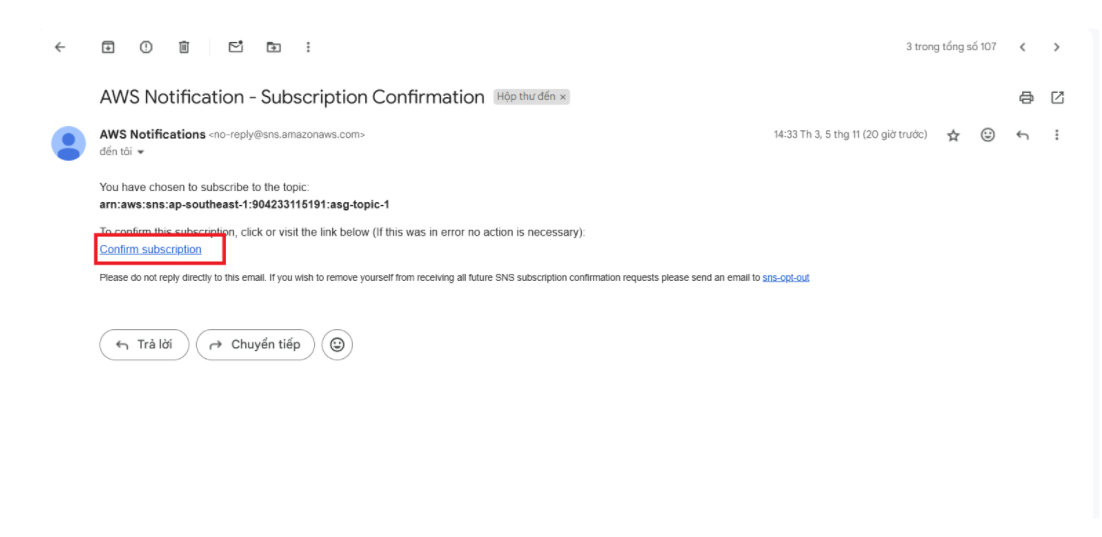Reply using the header arrow icon
The height and width of the screenshot is (537, 1102).
1023,136
